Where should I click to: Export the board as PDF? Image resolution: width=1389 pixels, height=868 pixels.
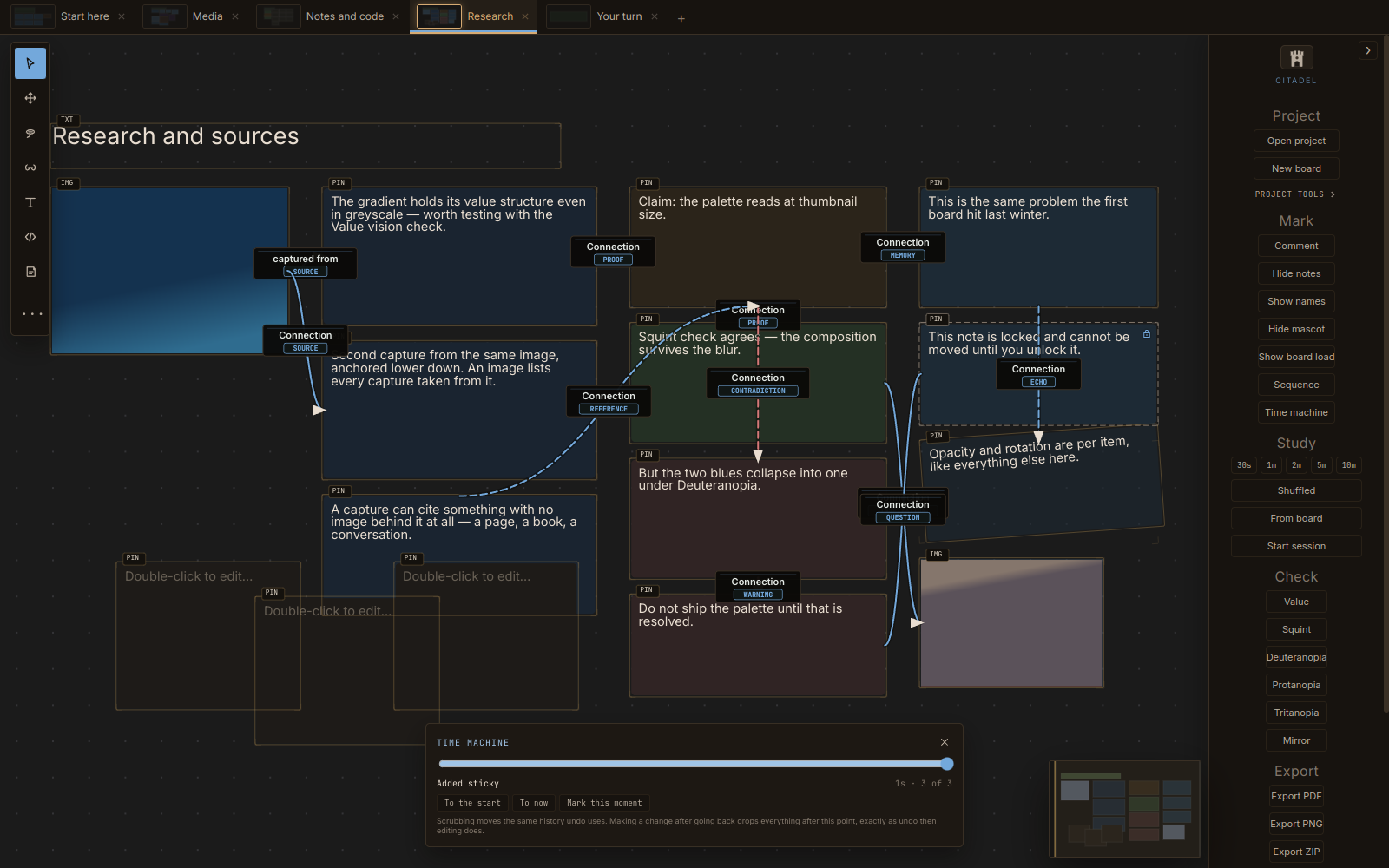click(1296, 796)
